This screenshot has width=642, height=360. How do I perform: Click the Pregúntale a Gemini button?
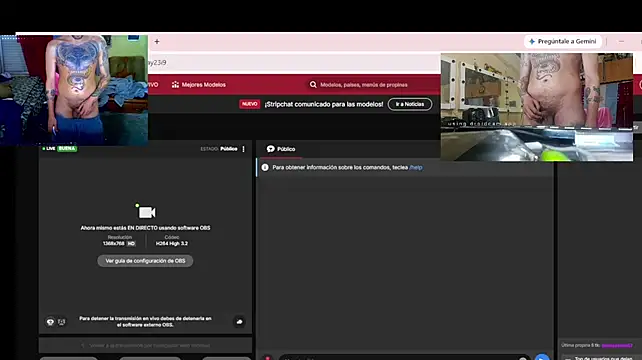coord(563,41)
